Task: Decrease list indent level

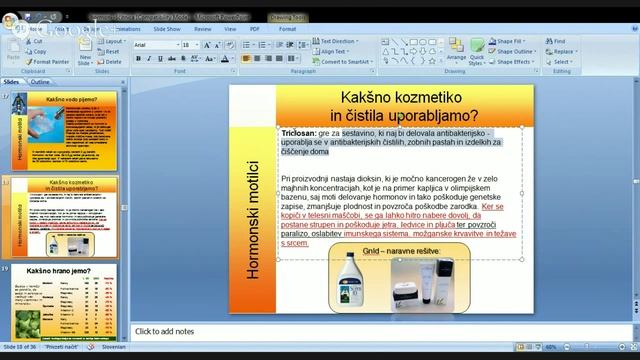Action: 280,45
